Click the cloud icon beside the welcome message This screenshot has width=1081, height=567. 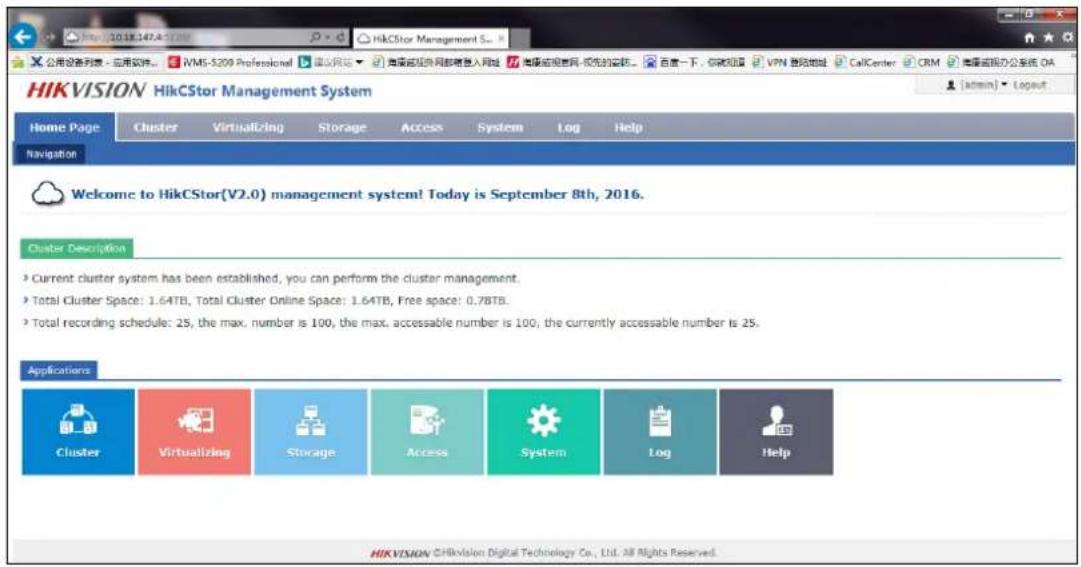pyautogui.click(x=48, y=194)
